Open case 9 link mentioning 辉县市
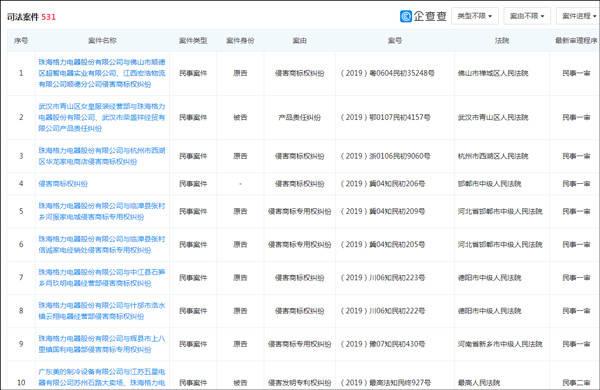600x390 pixels. (102, 344)
